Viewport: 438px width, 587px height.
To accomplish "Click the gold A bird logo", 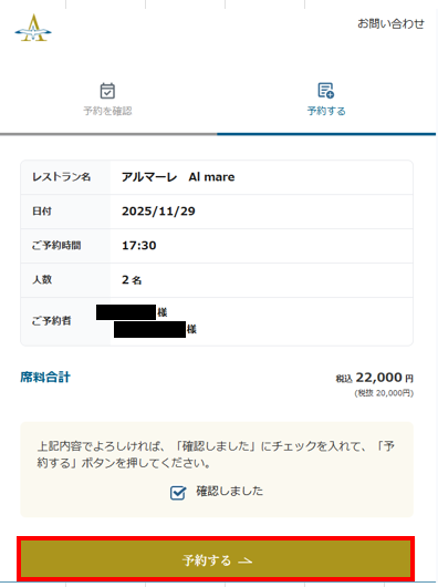I will pos(33,28).
